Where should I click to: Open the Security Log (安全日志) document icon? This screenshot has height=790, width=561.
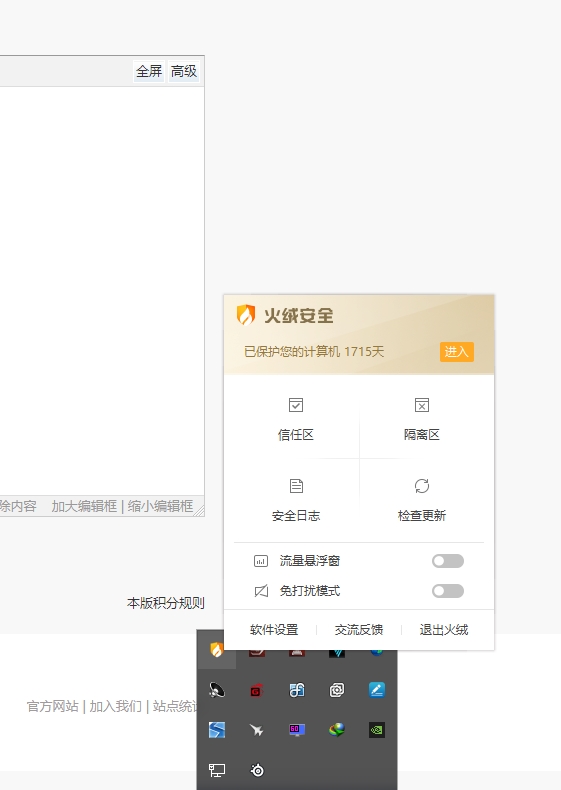tap(296, 486)
